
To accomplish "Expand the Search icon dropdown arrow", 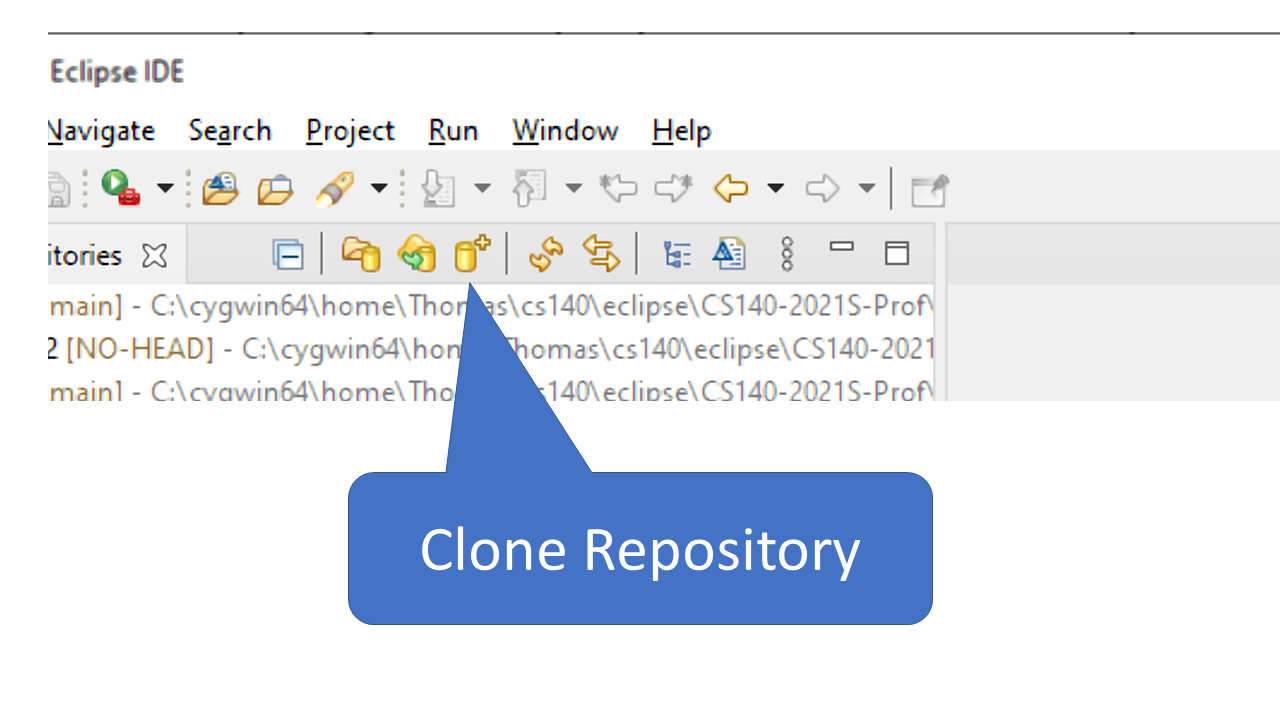I will click(378, 188).
